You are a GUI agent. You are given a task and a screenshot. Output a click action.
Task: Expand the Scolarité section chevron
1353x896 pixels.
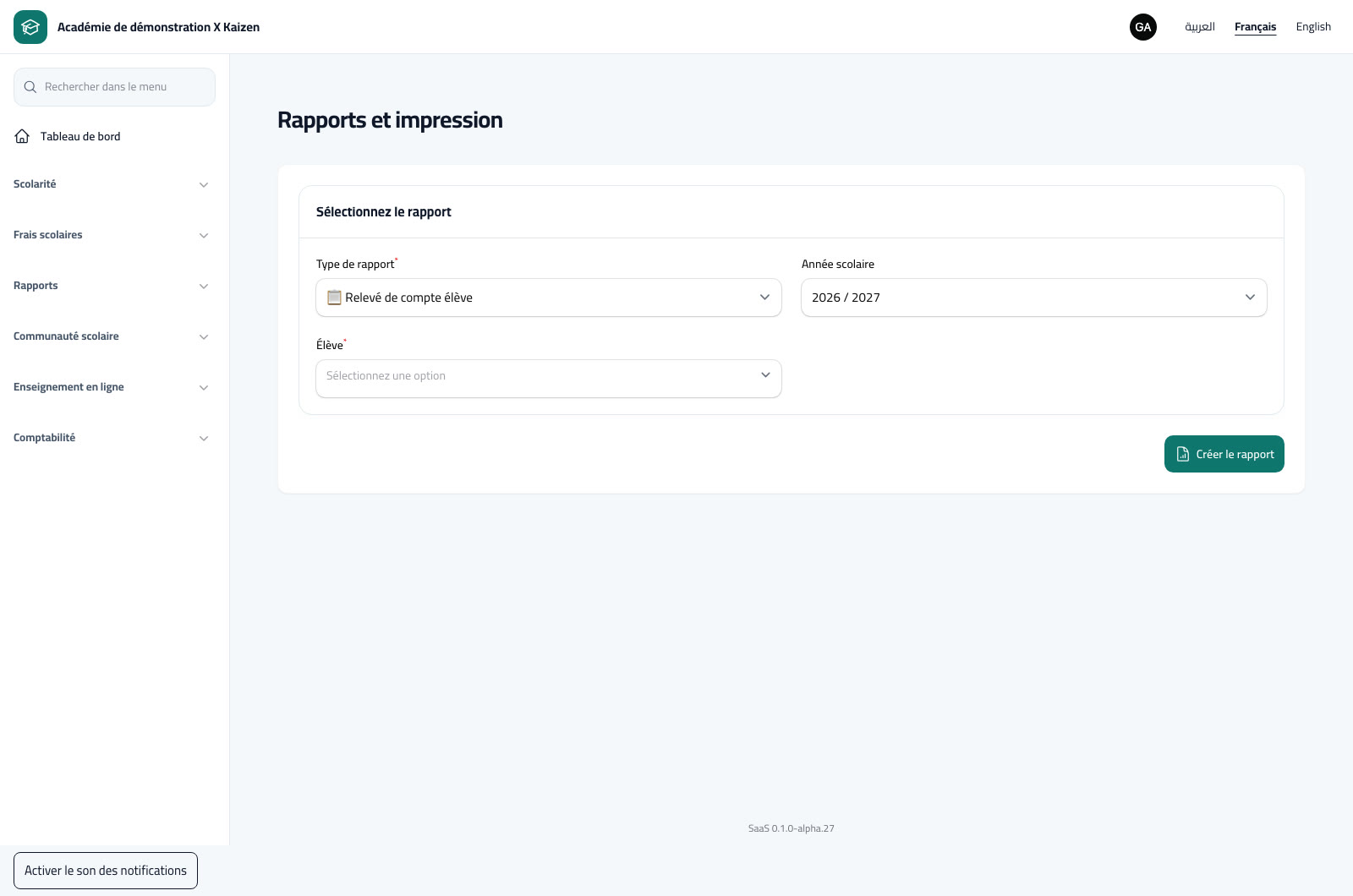204,184
